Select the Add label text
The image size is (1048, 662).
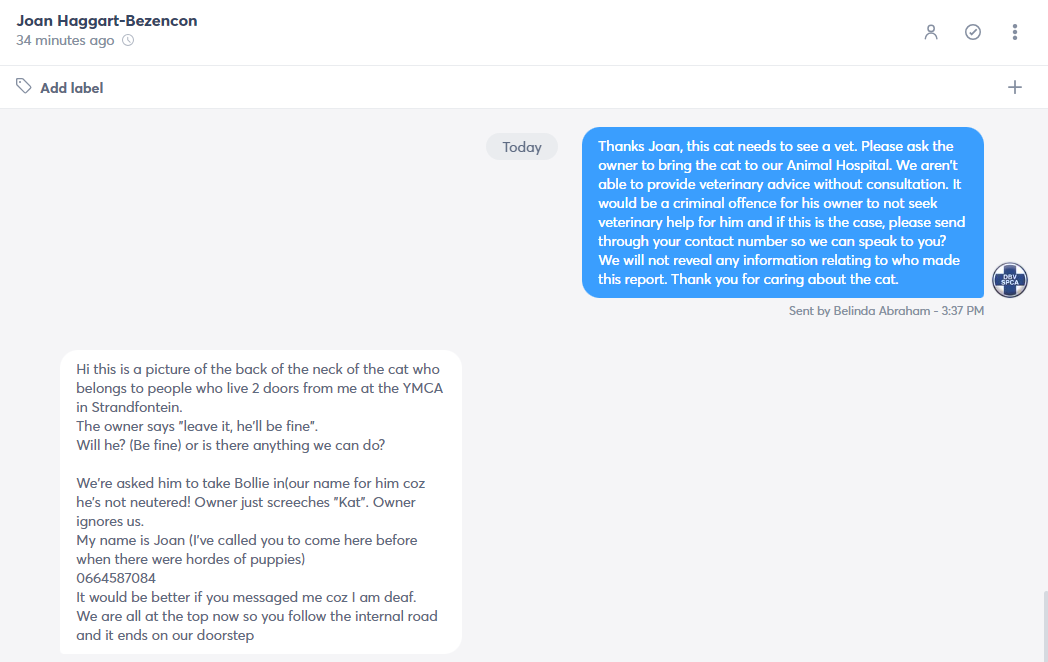(72, 88)
